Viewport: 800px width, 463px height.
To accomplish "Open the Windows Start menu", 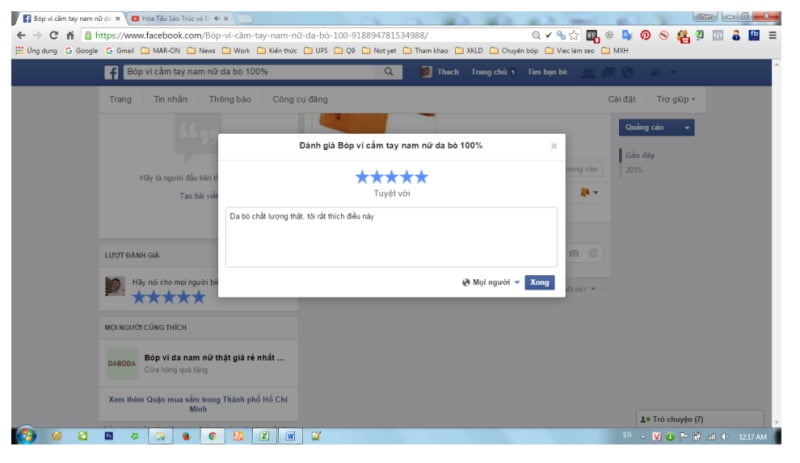I will click(26, 436).
